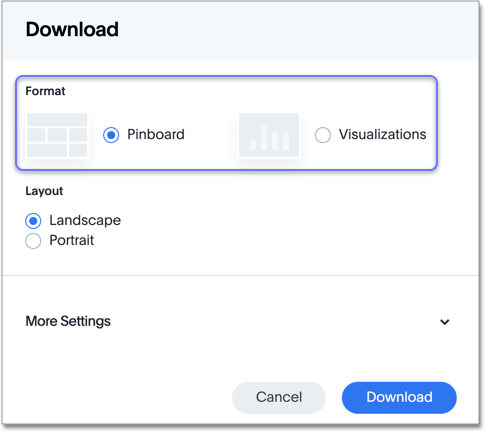Expand More Settings with the chevron
This screenshot has width=485, height=432.
coord(445,322)
